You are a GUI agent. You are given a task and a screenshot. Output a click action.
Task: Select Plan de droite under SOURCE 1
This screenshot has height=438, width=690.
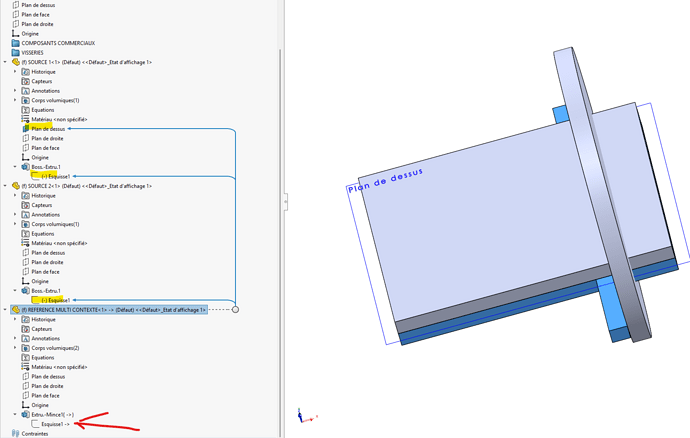(x=47, y=138)
